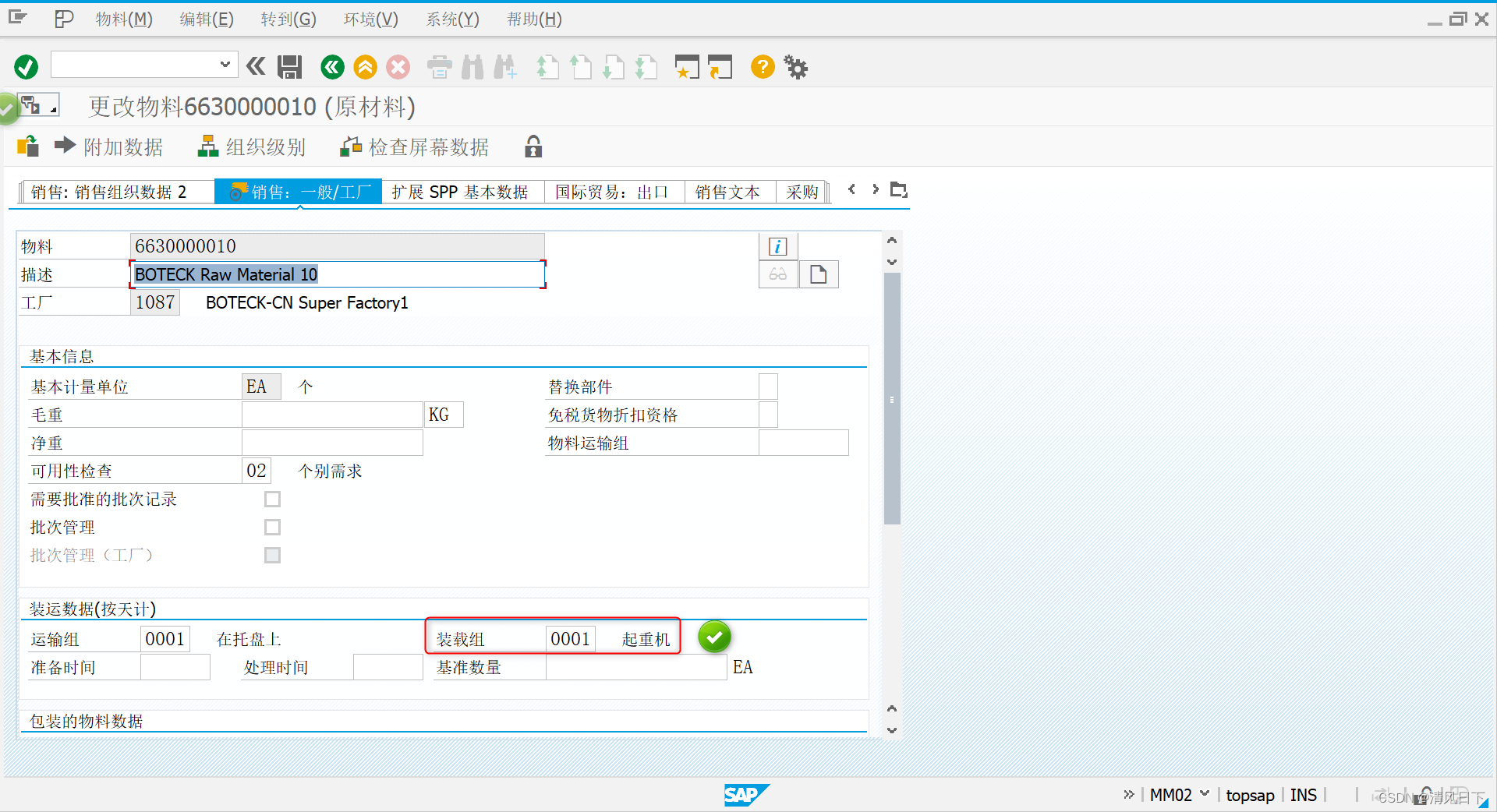Tick the 批次管理 checkbox
The width and height of the screenshot is (1497, 812).
[272, 527]
